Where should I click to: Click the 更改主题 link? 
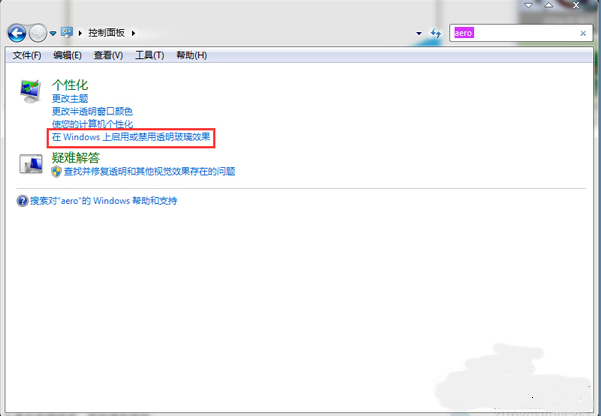coord(70,98)
